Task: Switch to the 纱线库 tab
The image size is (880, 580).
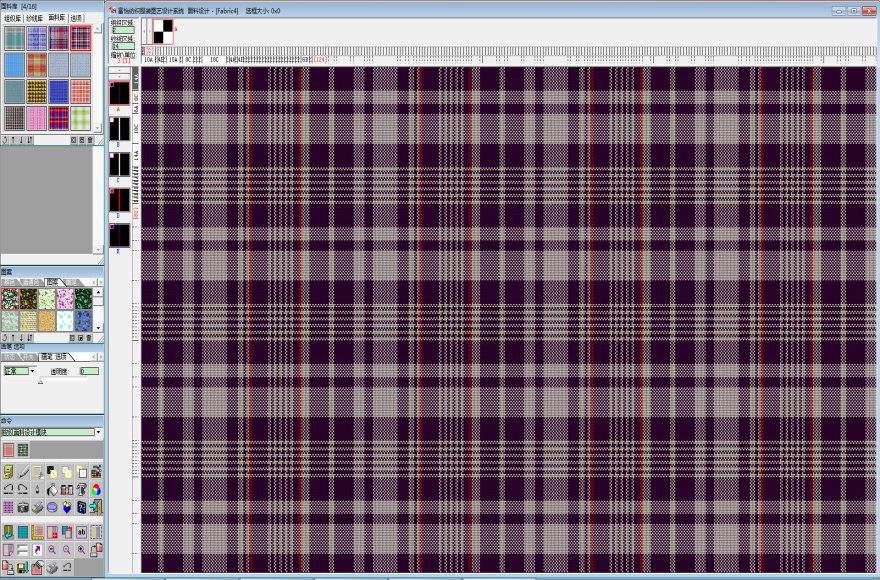Action: coord(35,18)
